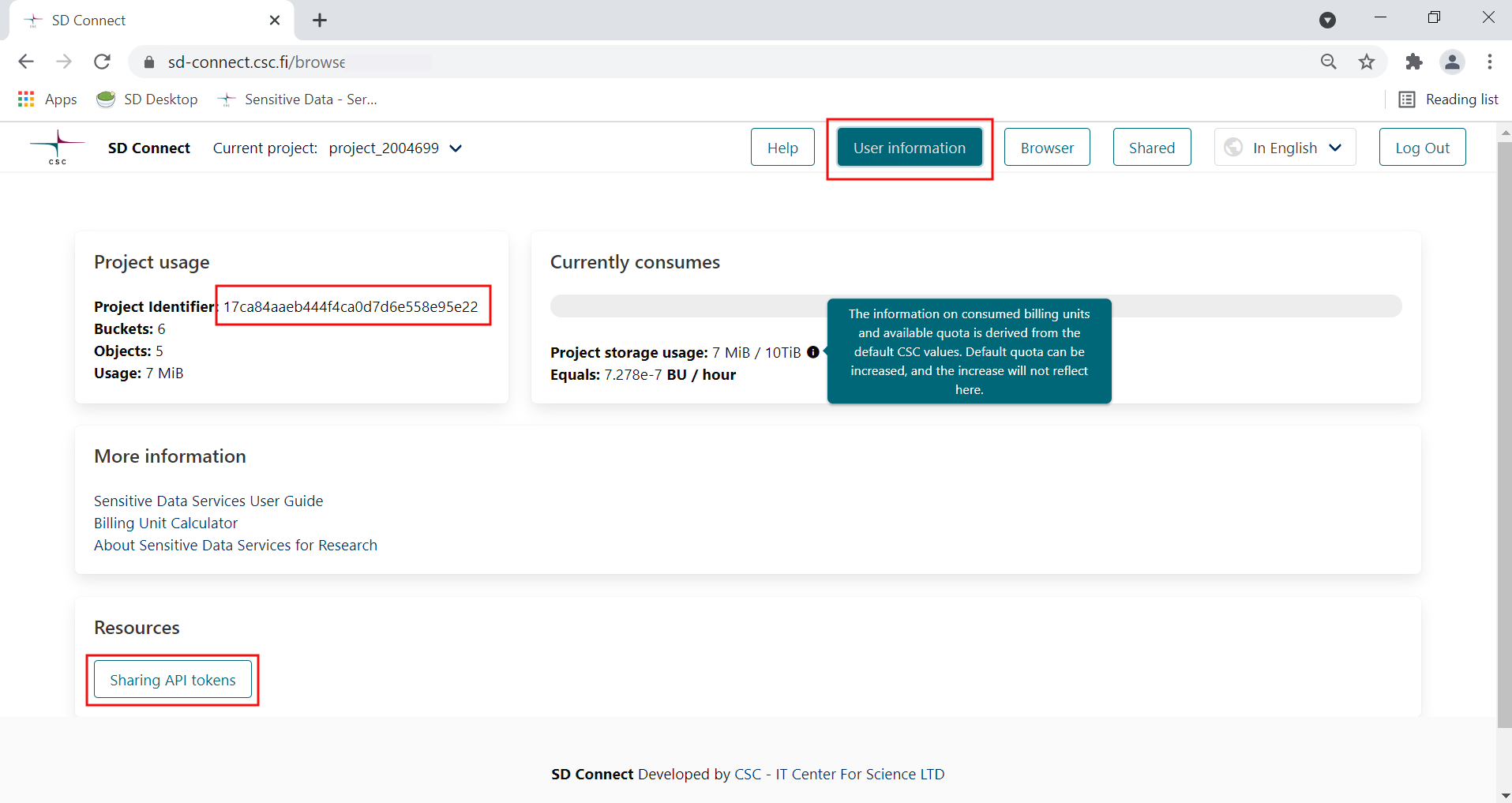Open Sensitive Data Services User Guide link
The image size is (1512, 803).
click(208, 501)
